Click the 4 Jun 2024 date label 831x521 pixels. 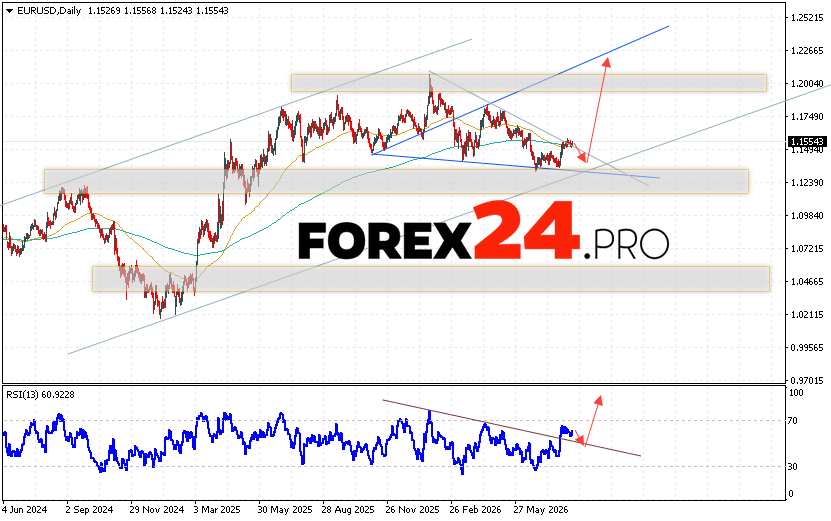(24, 510)
